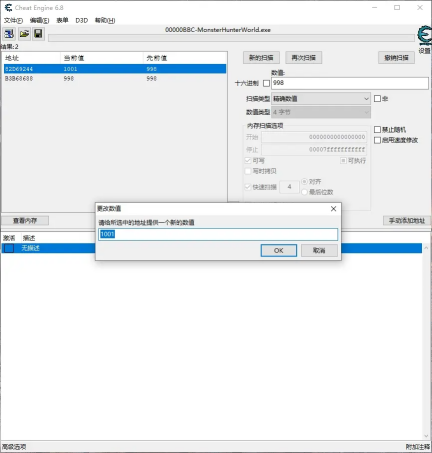Screen dimensions: 432x453
Task: Click the open process computer icon
Action: pyautogui.click(x=9, y=34)
